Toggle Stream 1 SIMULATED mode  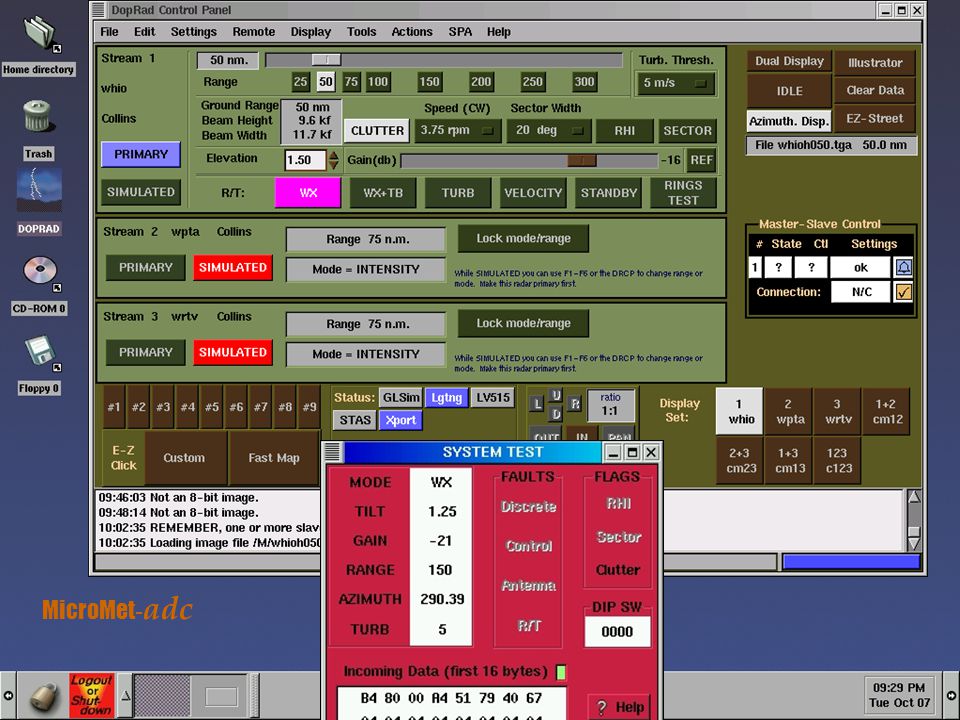[x=141, y=192]
